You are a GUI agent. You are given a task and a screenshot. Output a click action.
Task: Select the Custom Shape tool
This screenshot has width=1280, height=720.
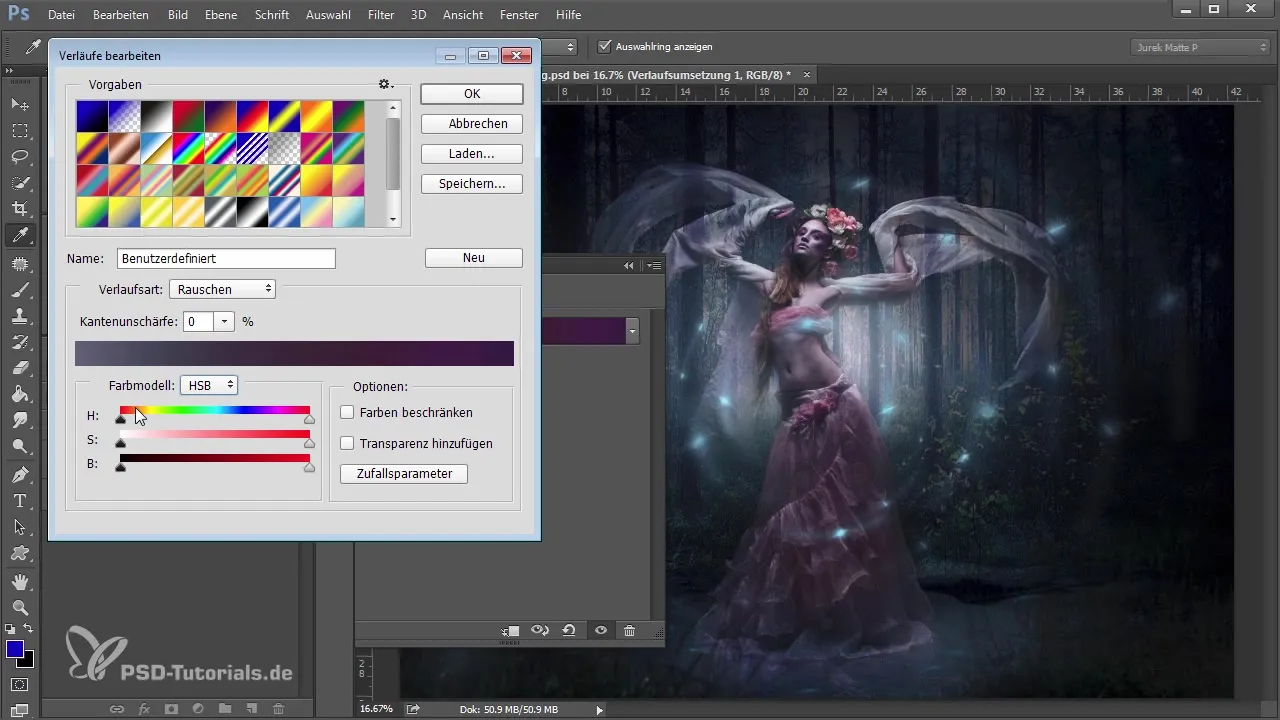point(20,552)
